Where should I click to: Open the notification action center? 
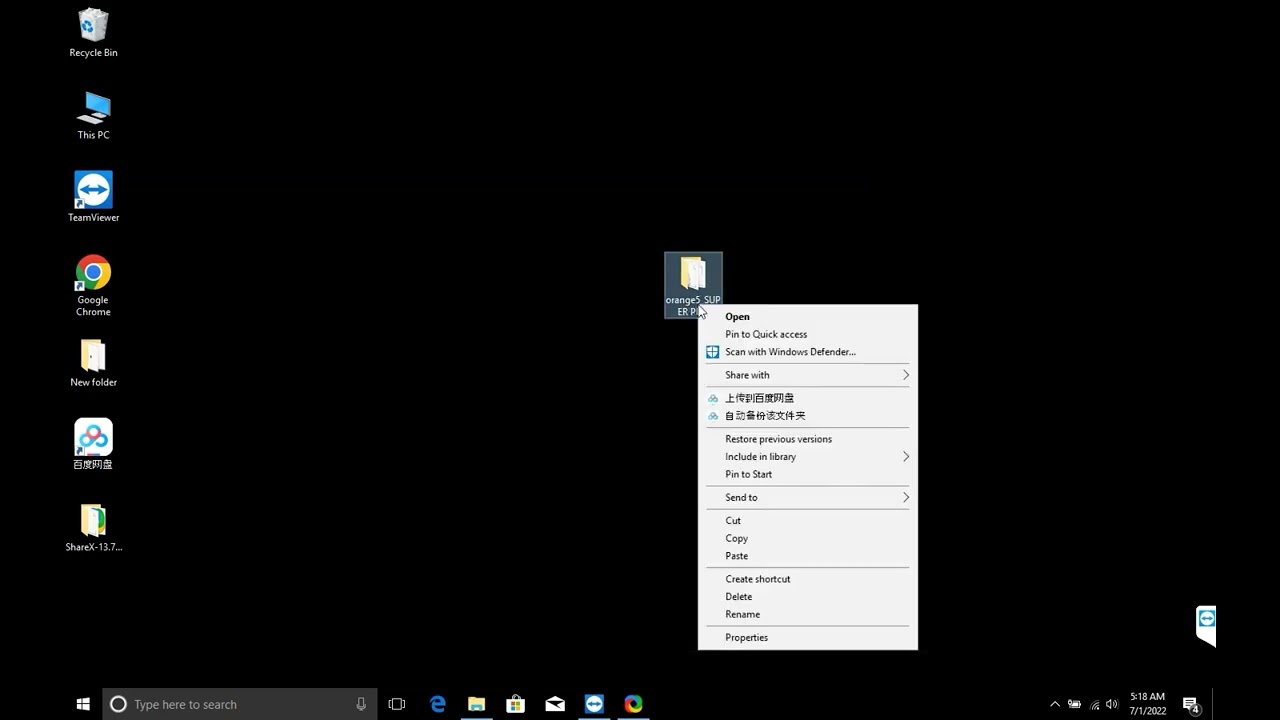[x=1190, y=704]
